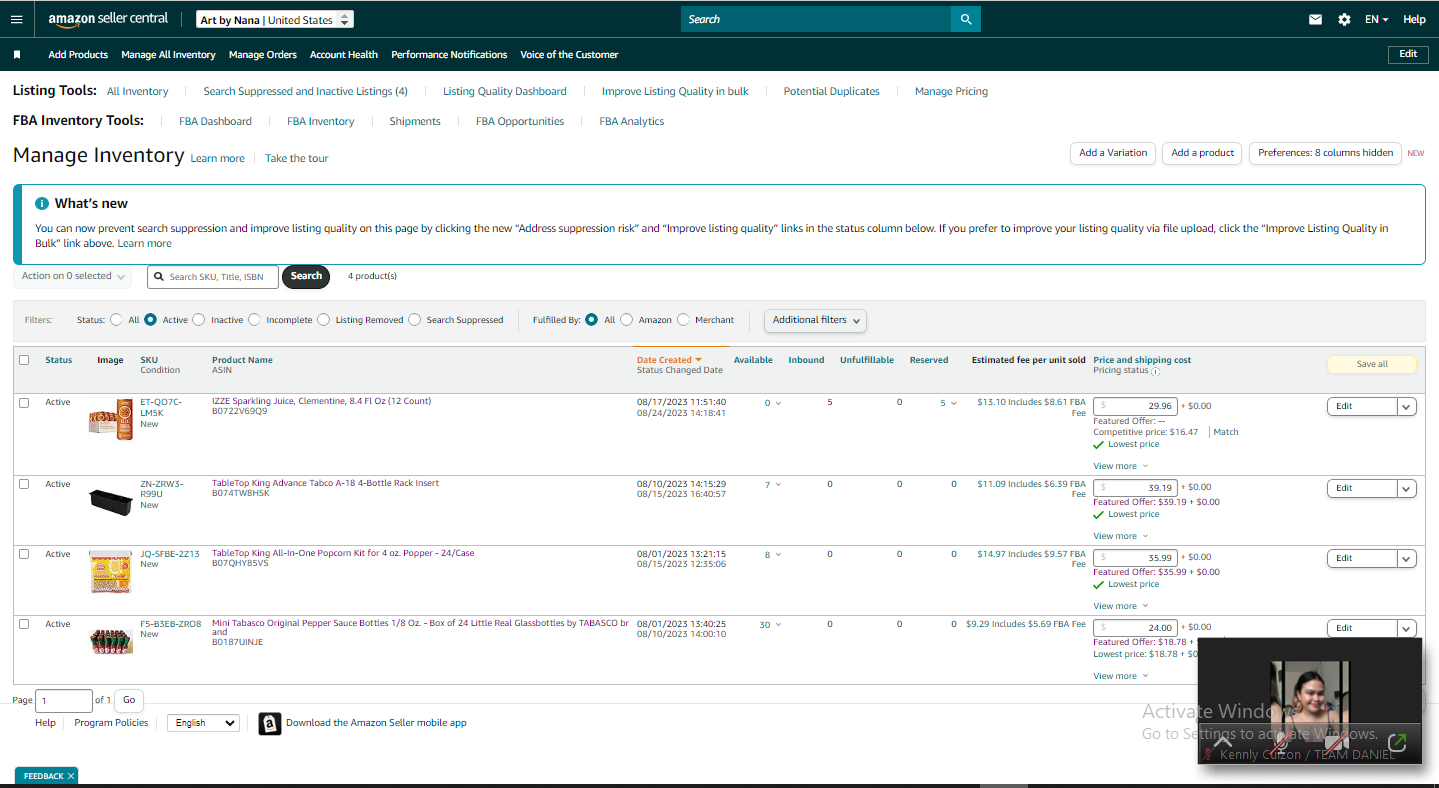This screenshot has height=788, width=1439.
Task: Open Search Suppressed and Inactive Listings (4)
Action: [x=306, y=91]
